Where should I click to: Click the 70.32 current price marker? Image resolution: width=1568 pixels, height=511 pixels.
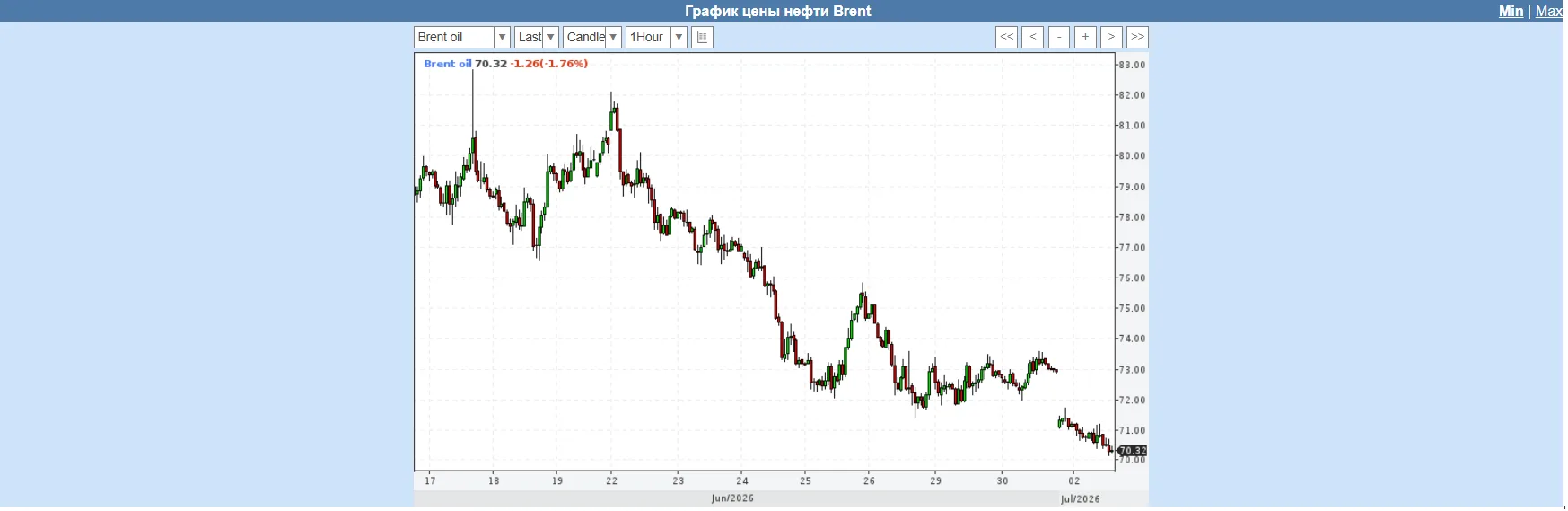pyautogui.click(x=1133, y=451)
